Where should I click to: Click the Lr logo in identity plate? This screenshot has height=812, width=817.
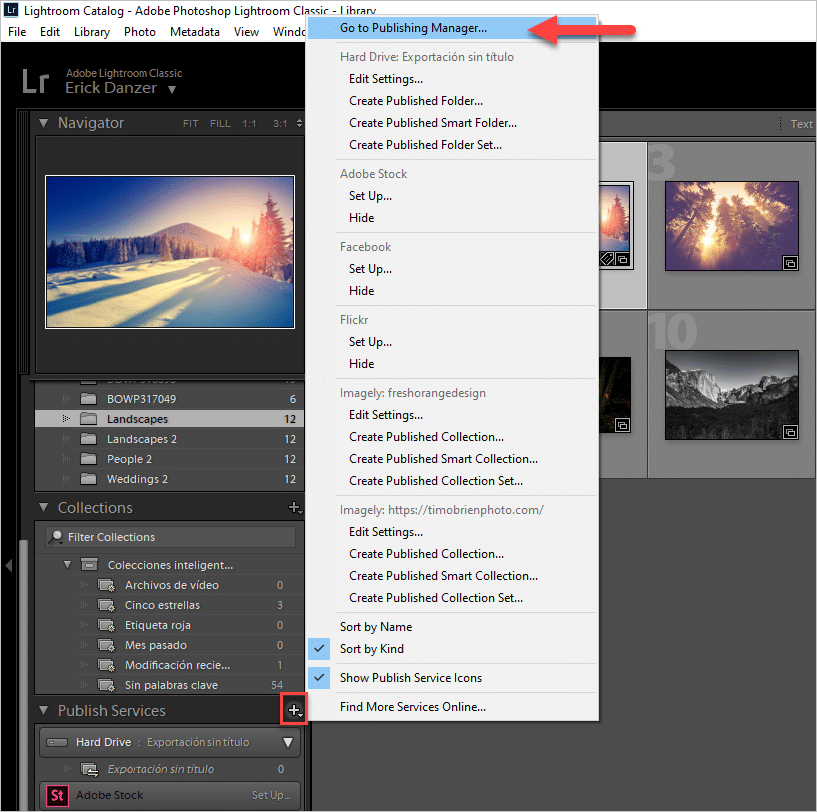(36, 82)
